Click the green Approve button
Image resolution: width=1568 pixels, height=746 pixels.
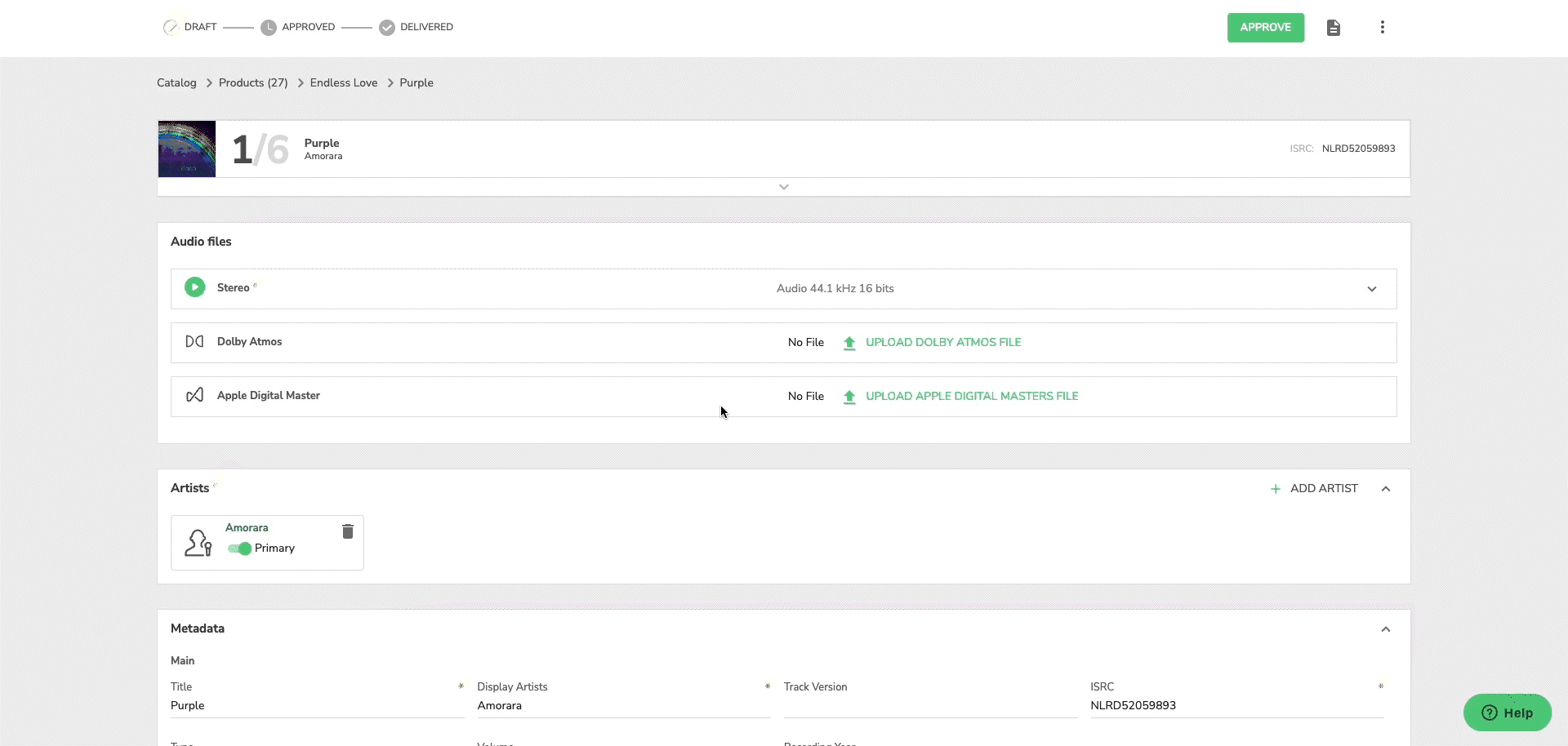coord(1266,28)
